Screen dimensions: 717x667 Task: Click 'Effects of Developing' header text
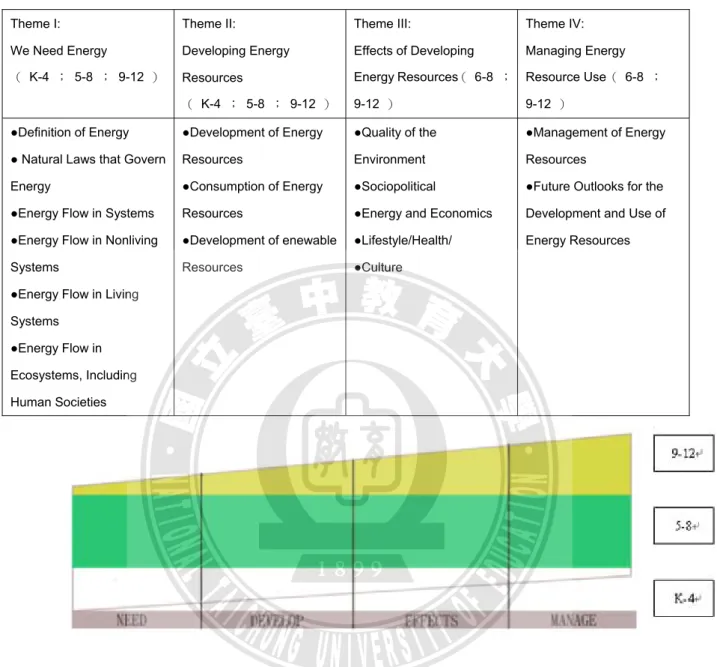click(x=414, y=50)
